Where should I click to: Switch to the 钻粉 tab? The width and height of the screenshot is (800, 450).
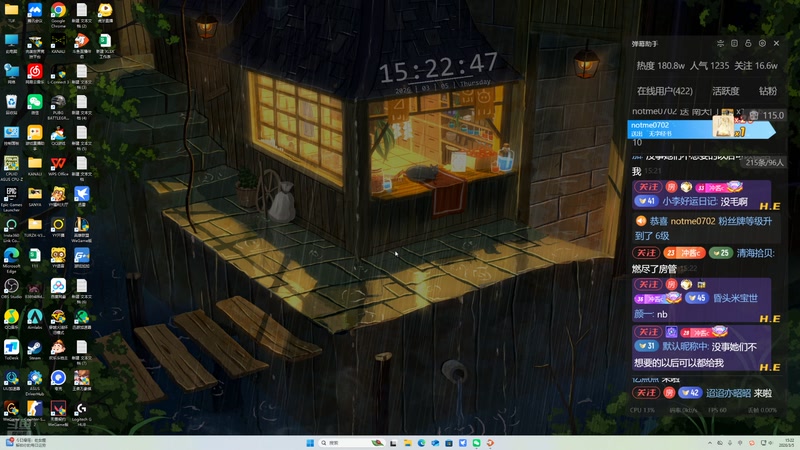[768, 91]
